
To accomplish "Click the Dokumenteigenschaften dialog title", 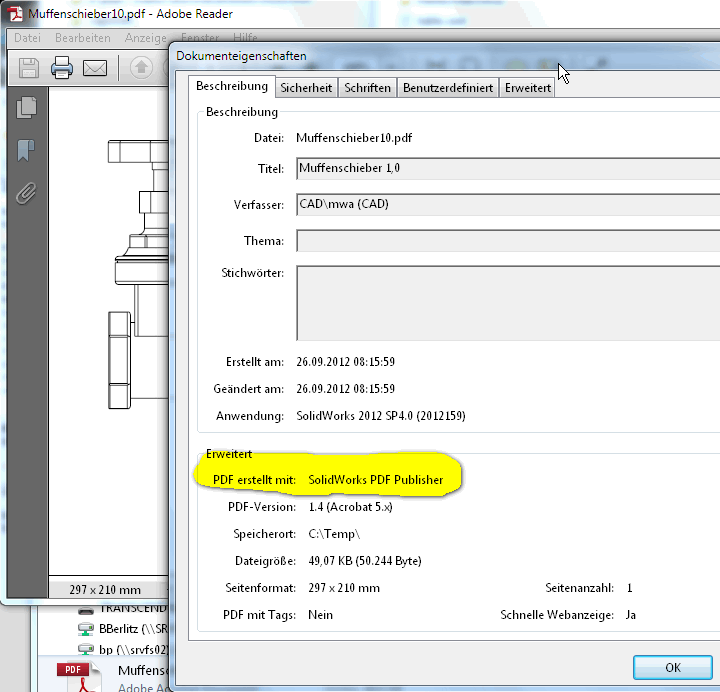I will [x=241, y=56].
